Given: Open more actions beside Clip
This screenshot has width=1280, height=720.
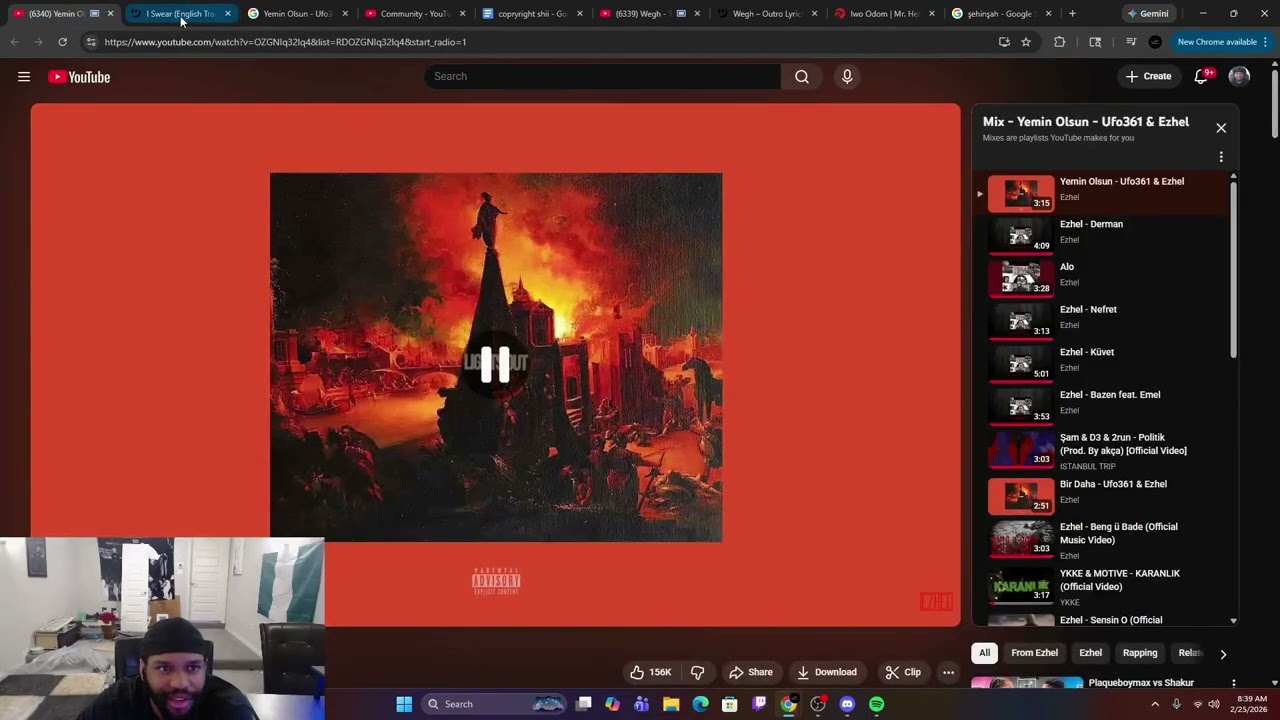Looking at the screenshot, I should tap(948, 672).
